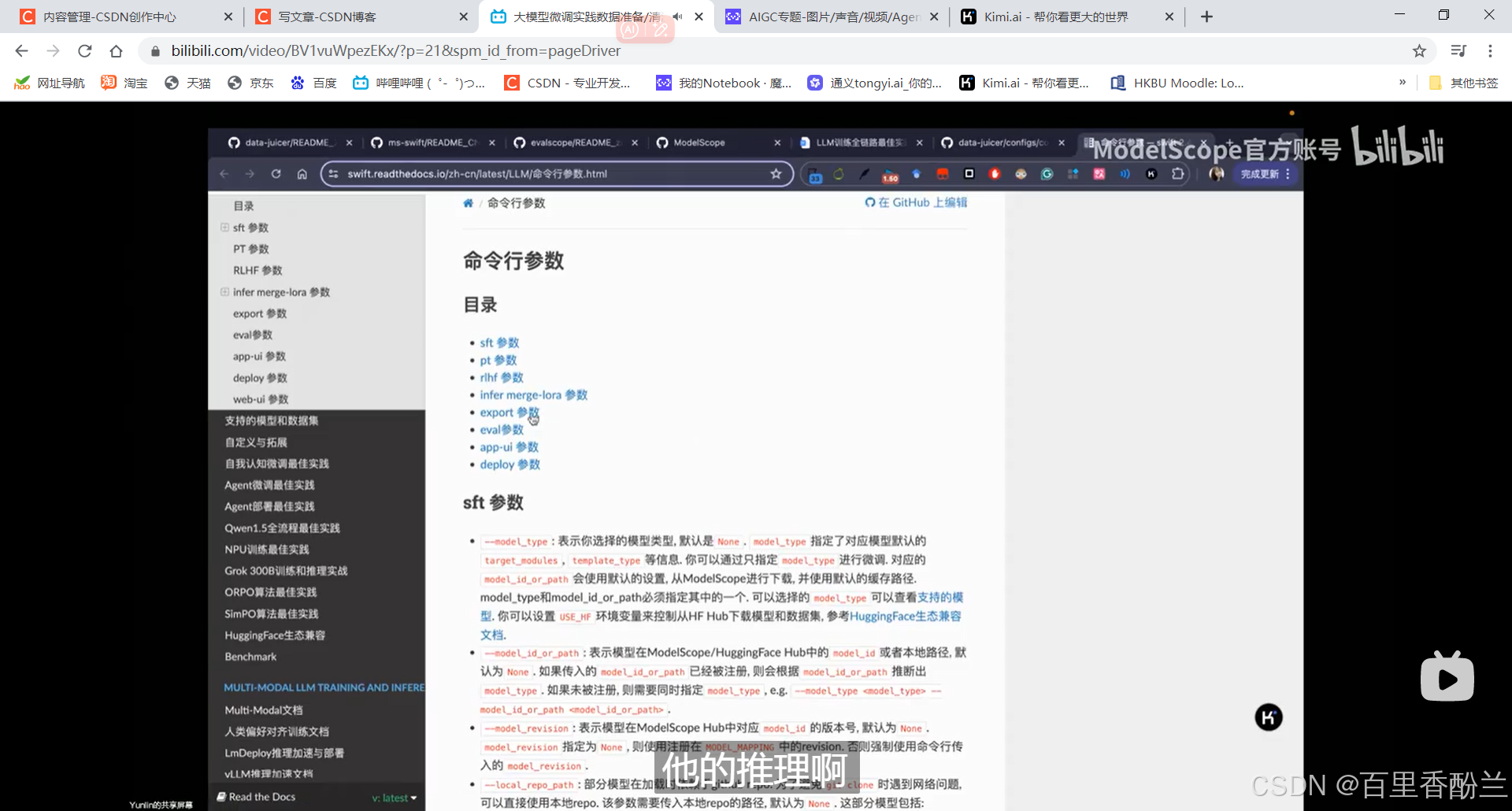Open the 哔哩哔哩 bookmark
1512x811 pixels.
tap(419, 83)
